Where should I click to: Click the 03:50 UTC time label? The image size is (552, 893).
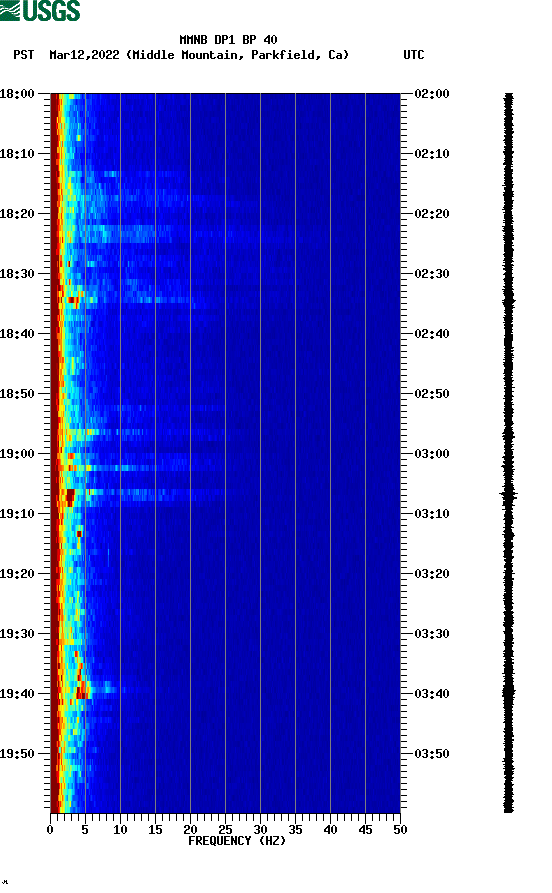432,754
